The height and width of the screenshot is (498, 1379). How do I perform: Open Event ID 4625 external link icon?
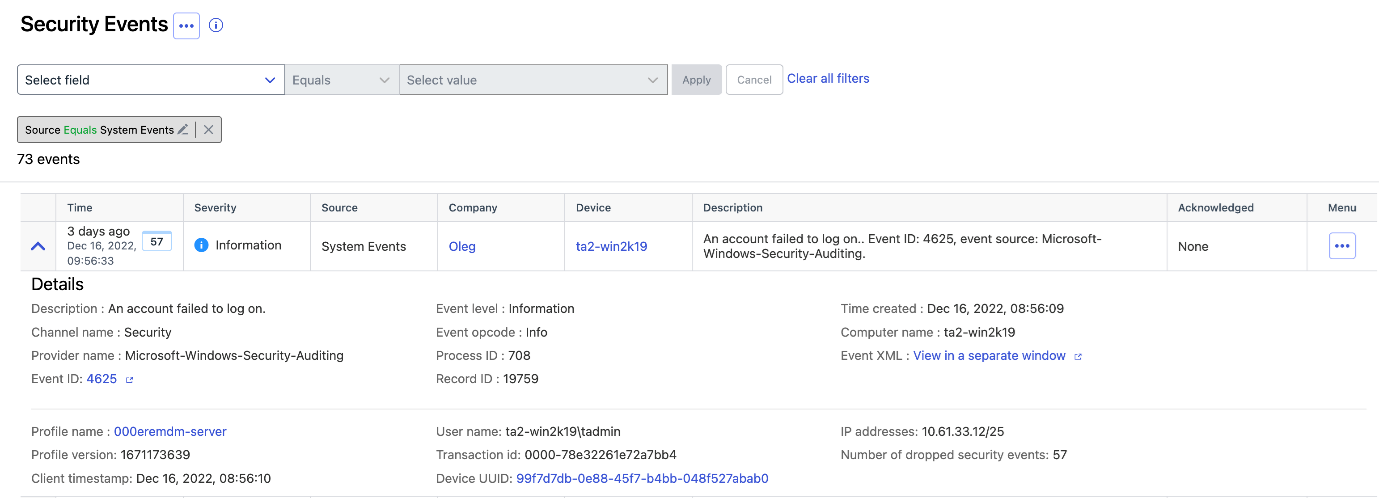(x=129, y=380)
